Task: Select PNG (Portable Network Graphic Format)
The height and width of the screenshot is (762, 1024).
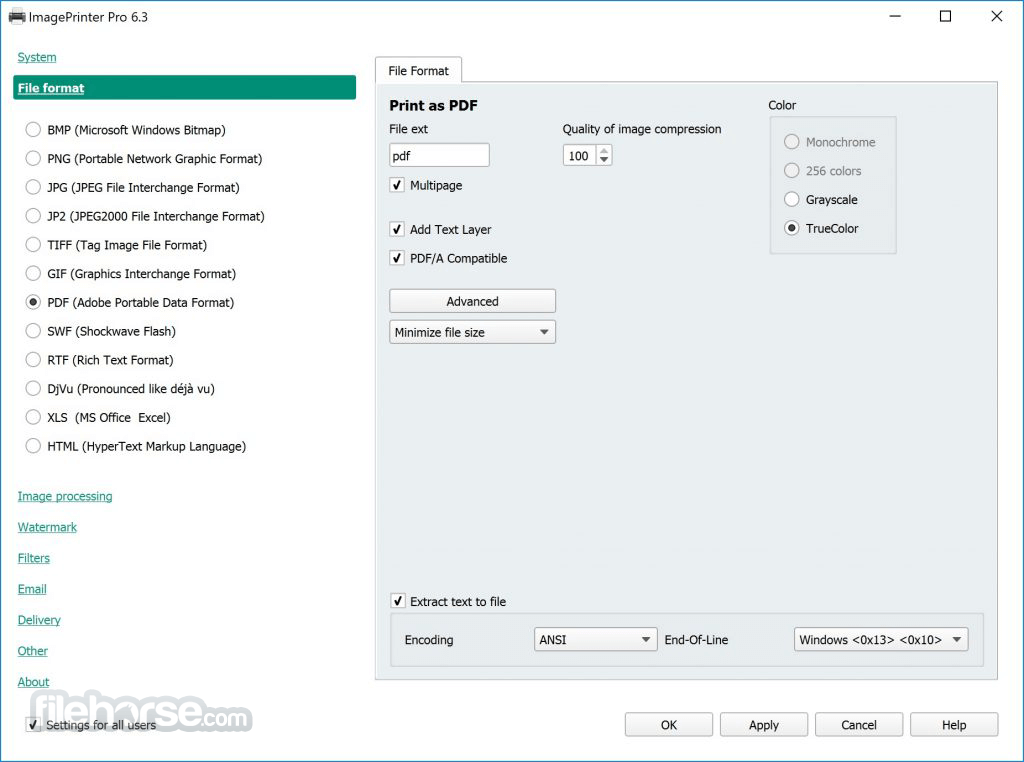Action: pyautogui.click(x=33, y=159)
